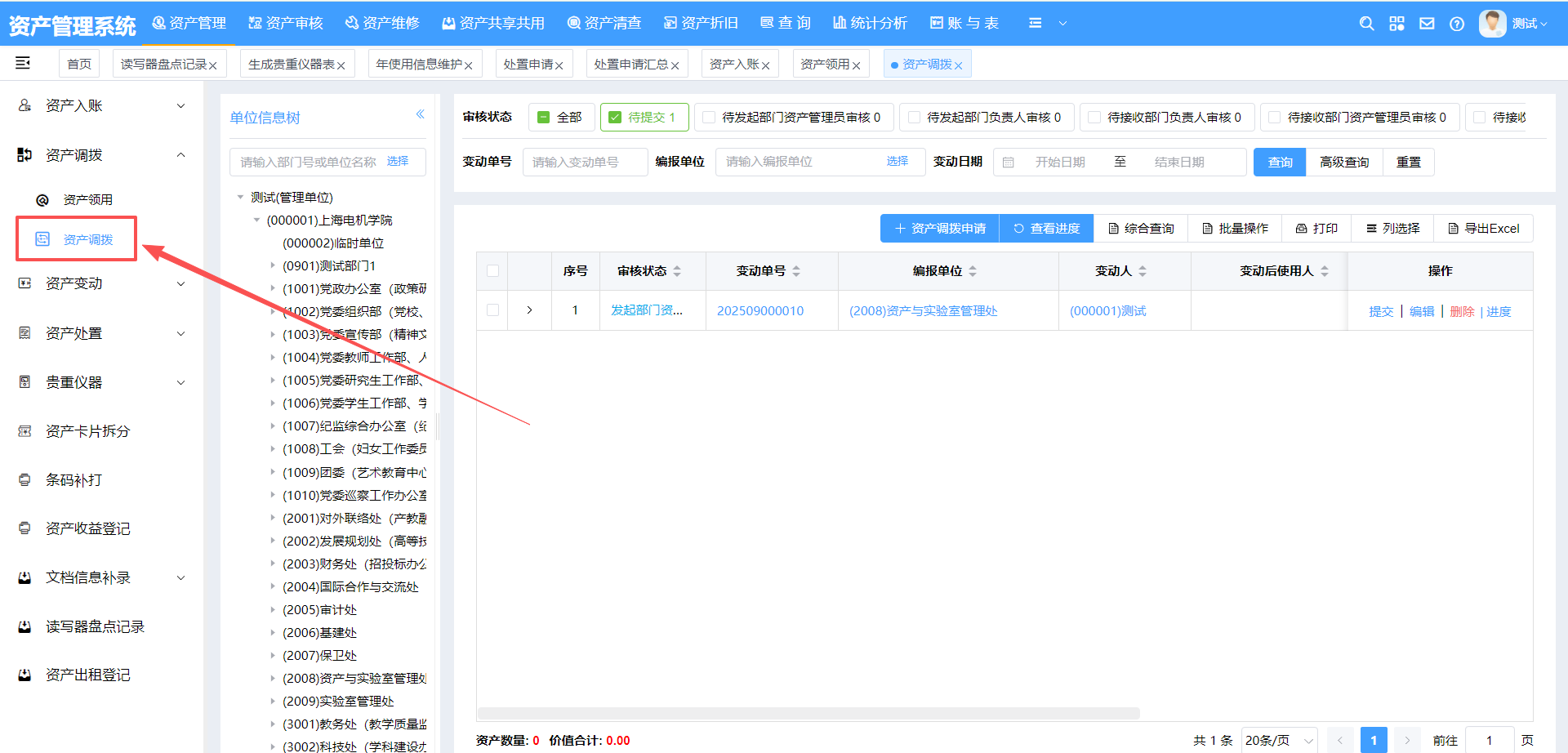Select the checkbox for row 1
This screenshot has width=1568, height=753.
[492, 310]
